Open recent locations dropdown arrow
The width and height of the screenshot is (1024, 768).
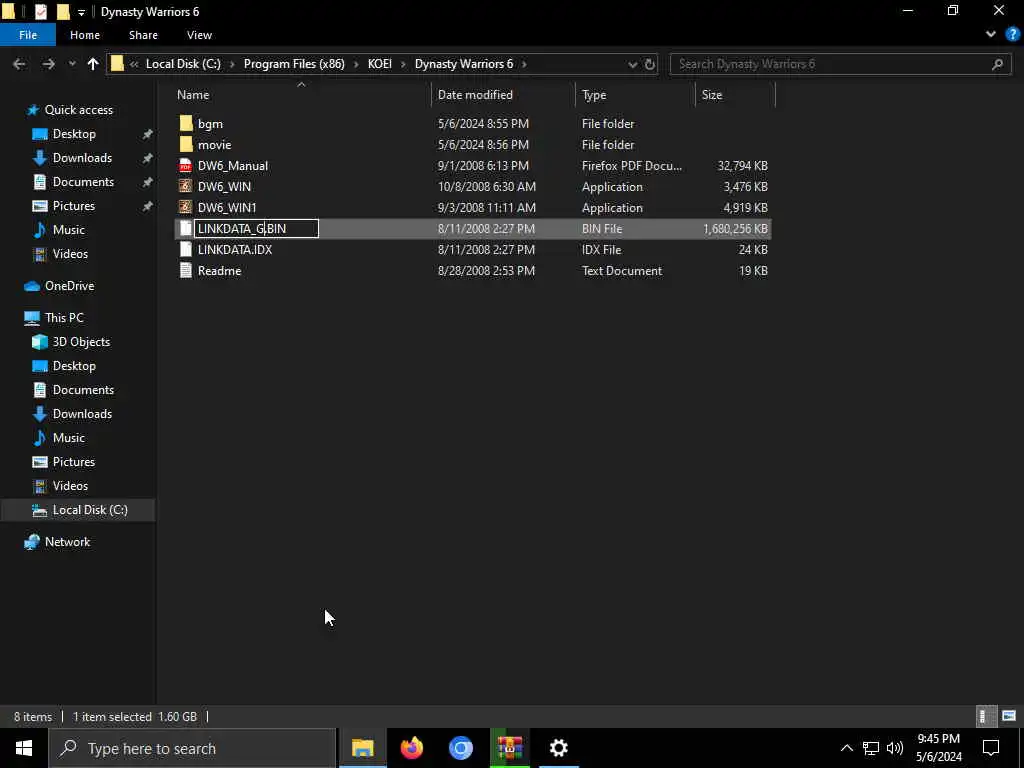72,64
